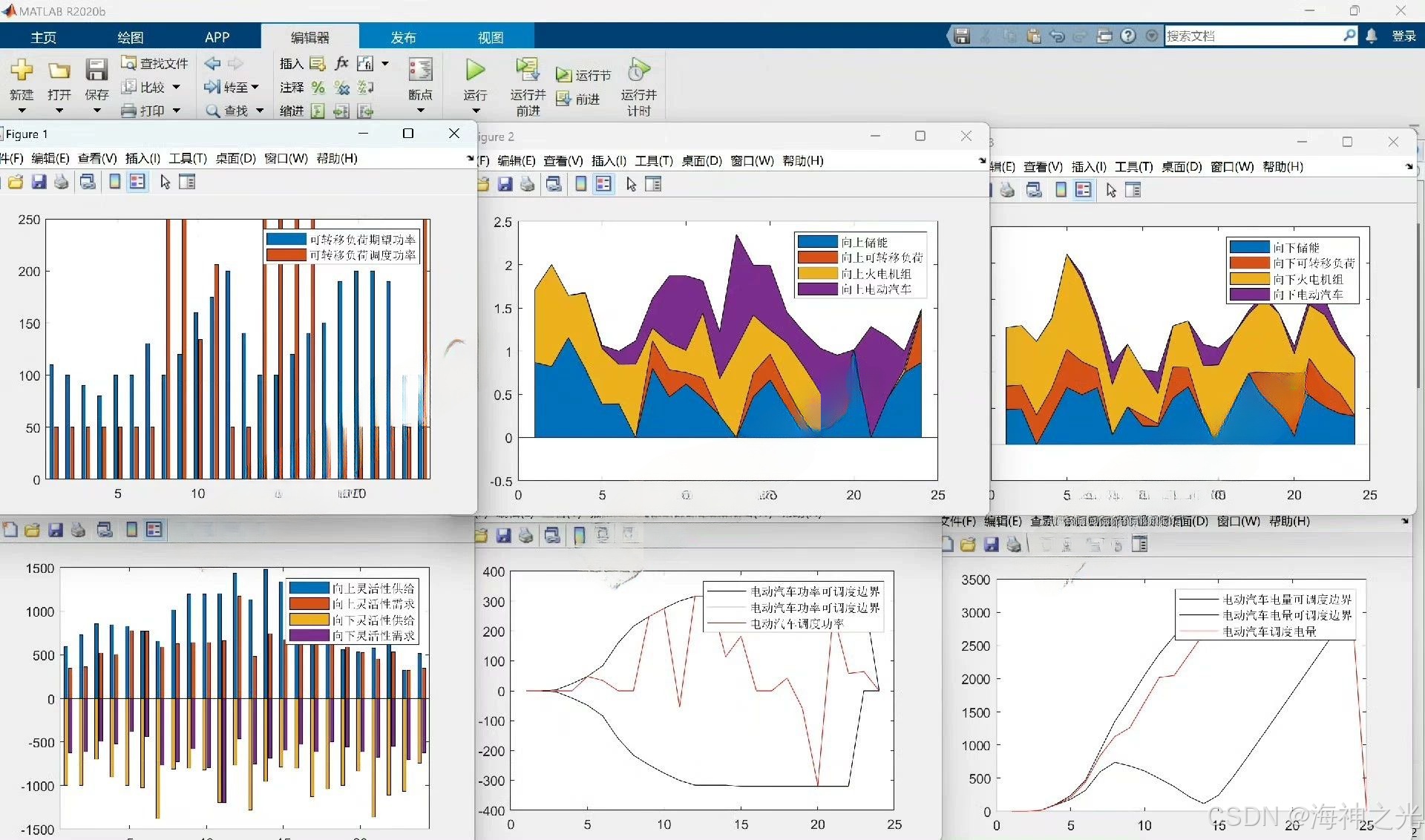Toggle Insert Colorbar in Figure 1 toolbar

[115, 182]
